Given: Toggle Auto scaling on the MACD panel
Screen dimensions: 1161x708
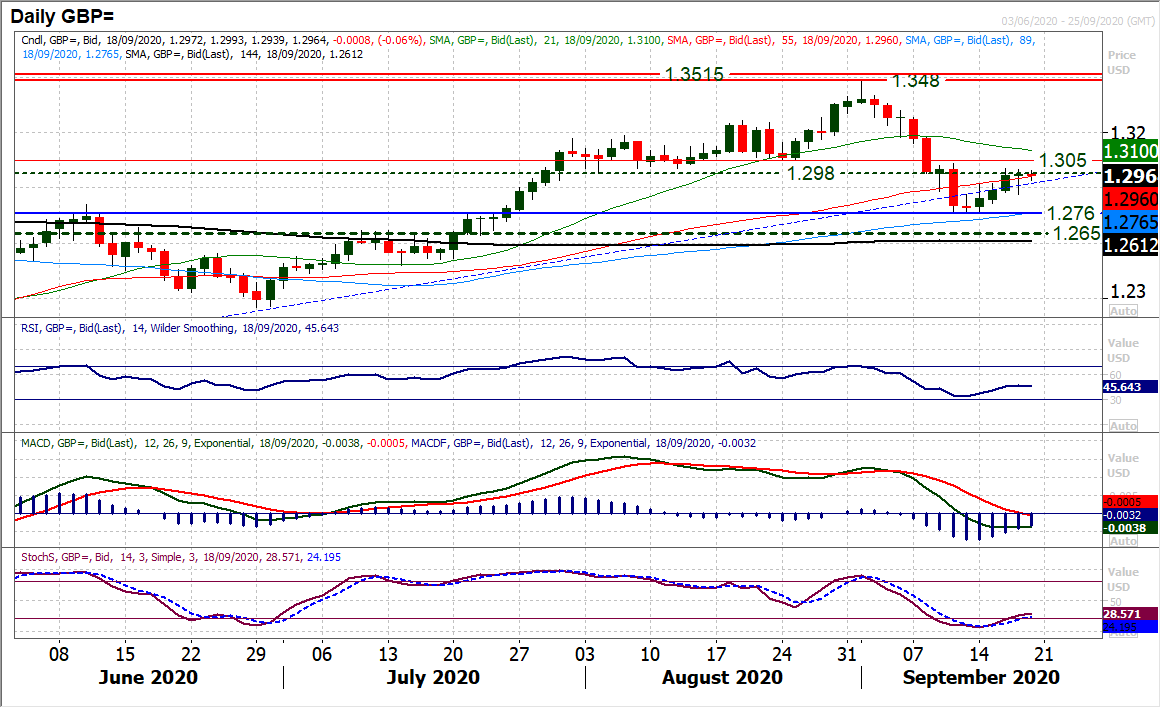Looking at the screenshot, I should coord(1124,541).
